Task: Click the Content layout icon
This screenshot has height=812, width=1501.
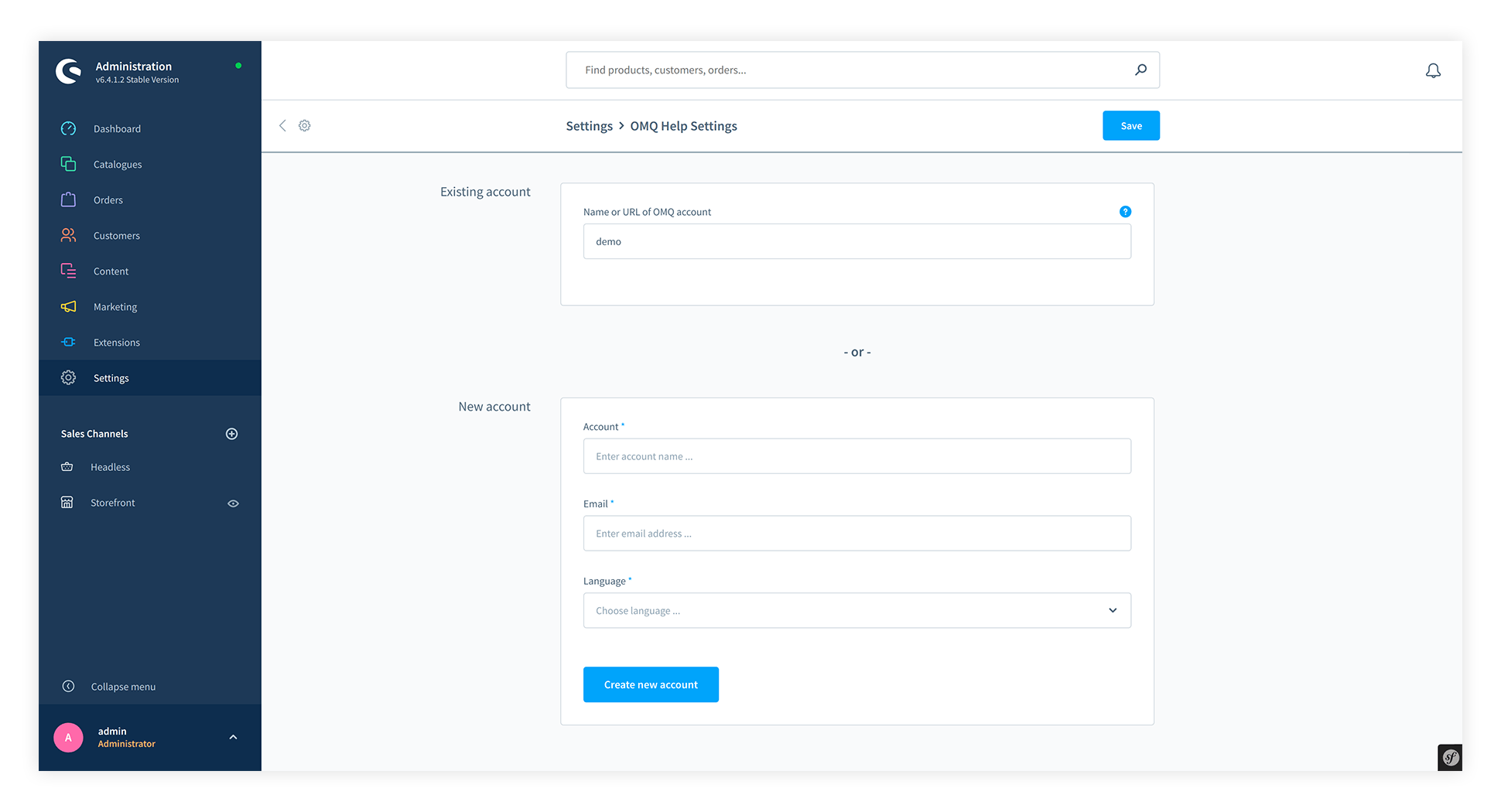Action: [x=68, y=271]
